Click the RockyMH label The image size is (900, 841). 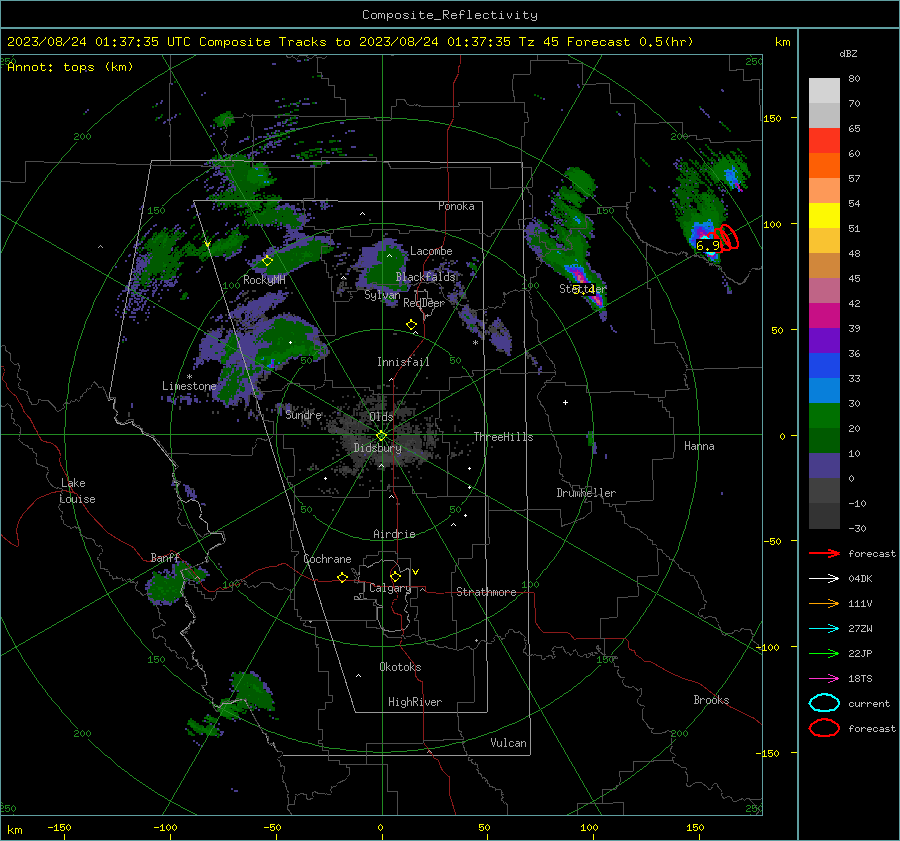point(264,280)
